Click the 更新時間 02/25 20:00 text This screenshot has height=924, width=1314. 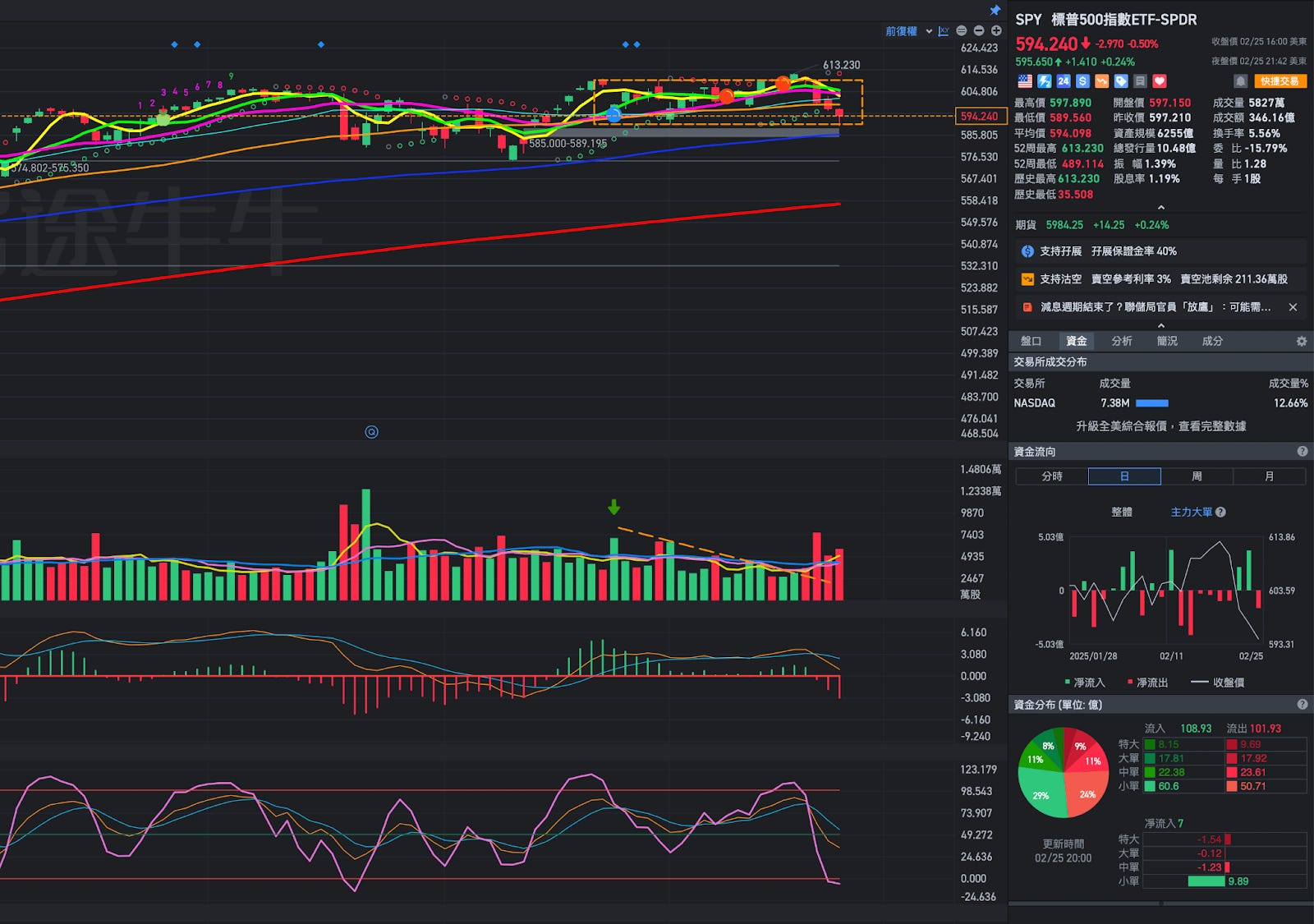click(x=1064, y=851)
